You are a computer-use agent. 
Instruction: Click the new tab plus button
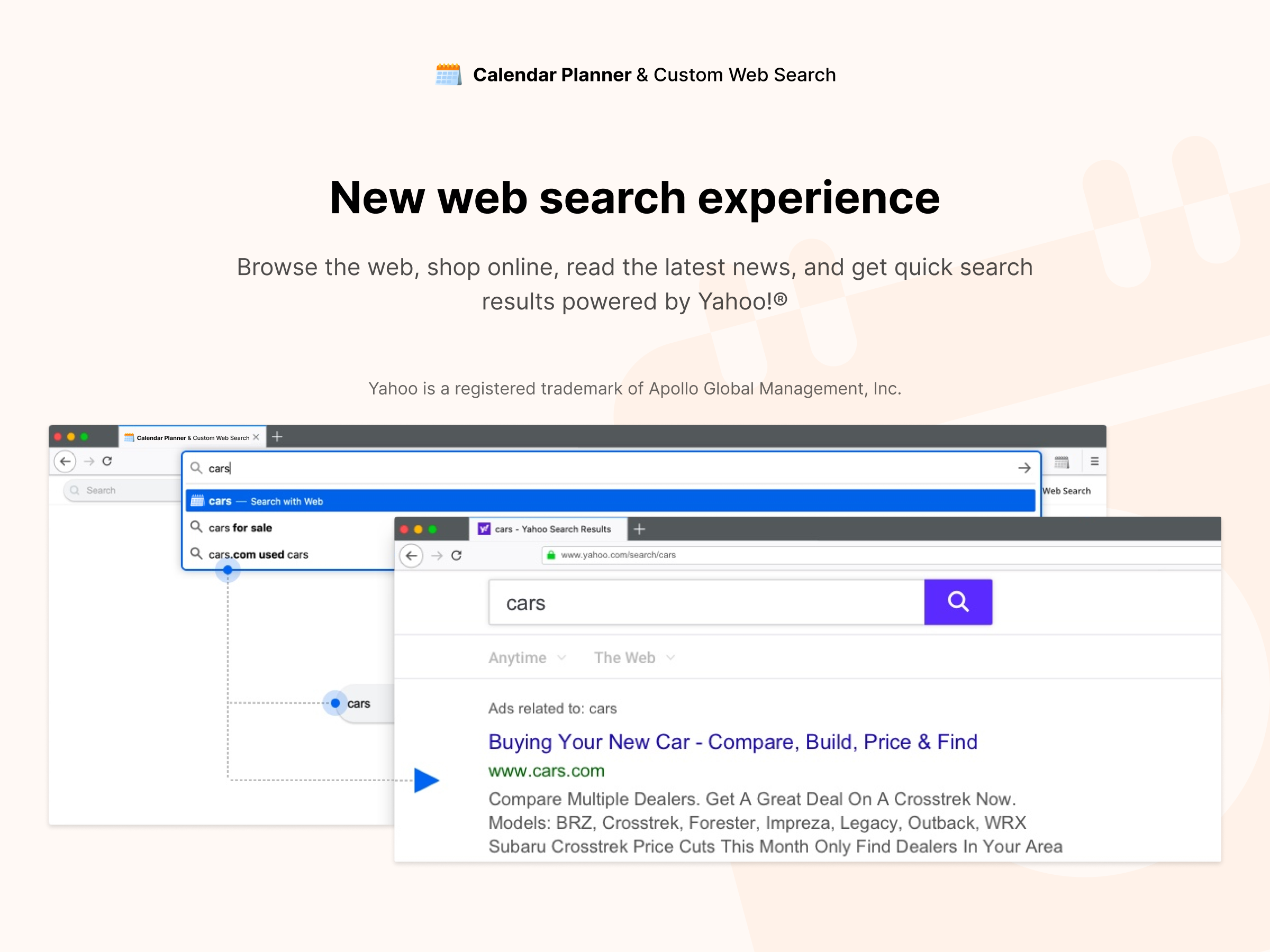point(277,438)
